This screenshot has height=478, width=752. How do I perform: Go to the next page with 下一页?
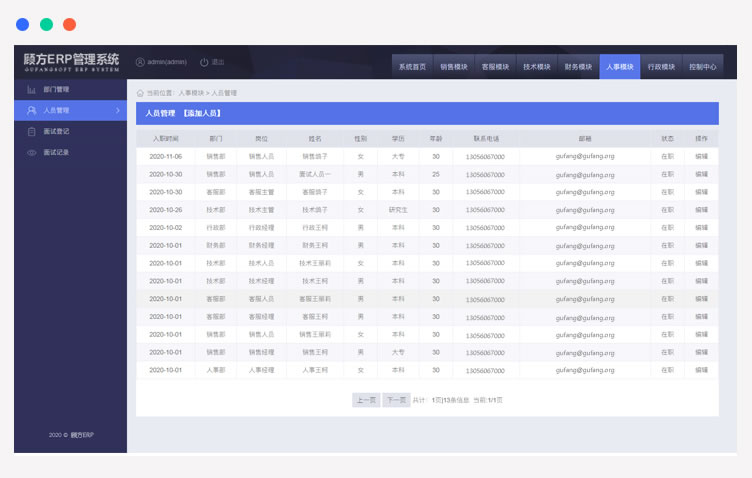[396, 400]
